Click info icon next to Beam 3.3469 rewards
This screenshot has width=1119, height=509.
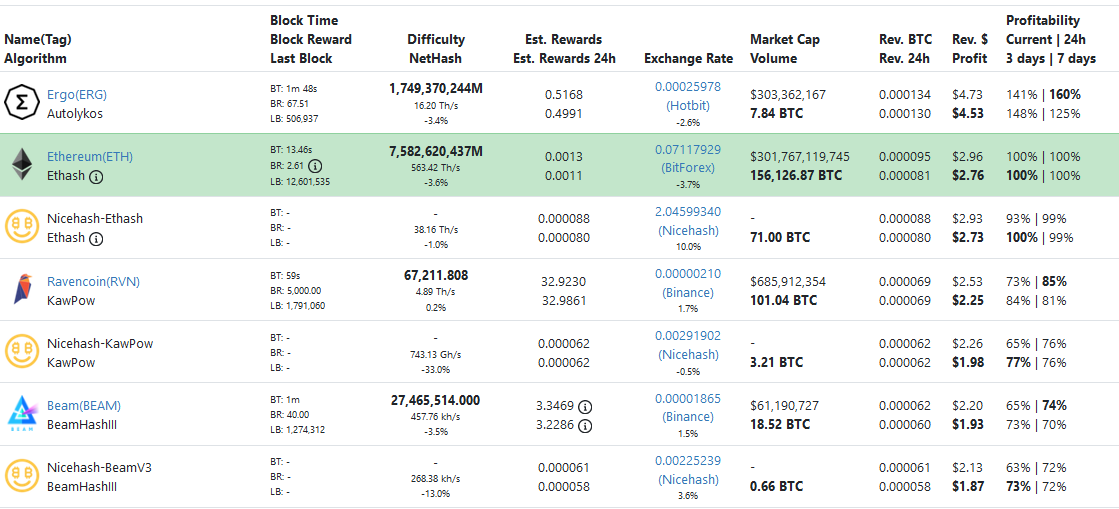[x=586, y=406]
